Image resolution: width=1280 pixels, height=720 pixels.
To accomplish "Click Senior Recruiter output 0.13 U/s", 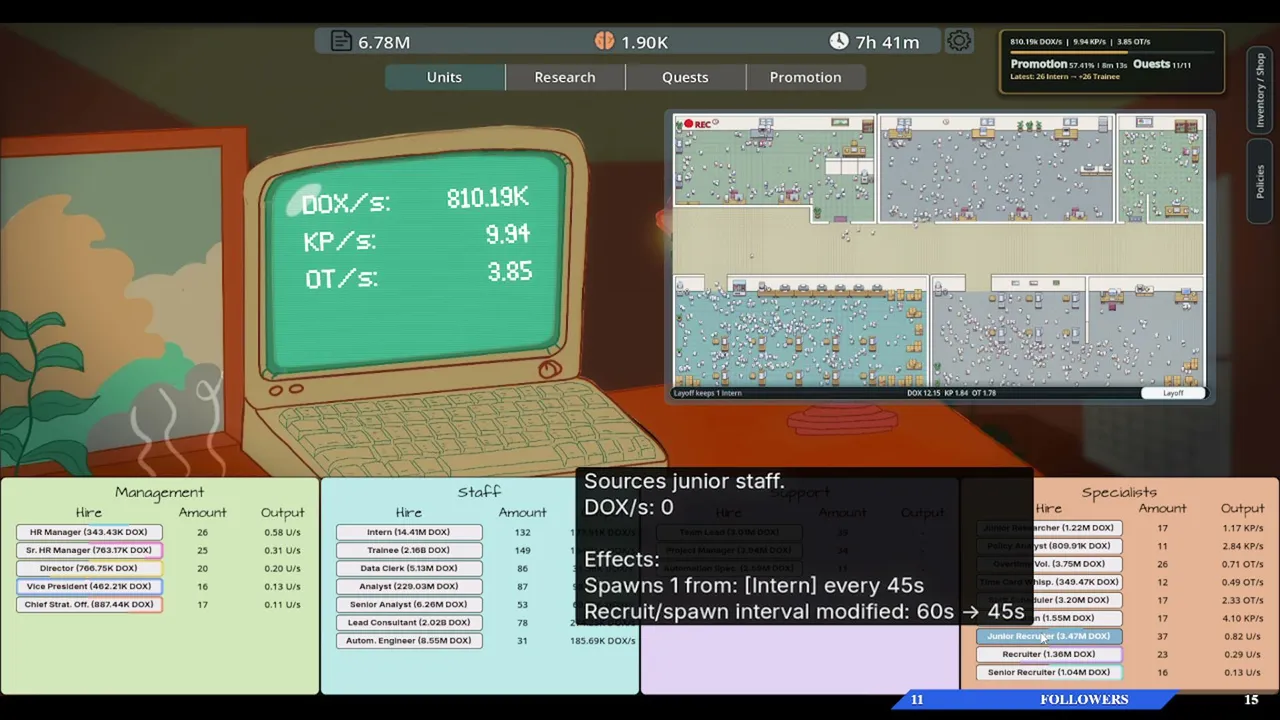I will coord(1243,672).
